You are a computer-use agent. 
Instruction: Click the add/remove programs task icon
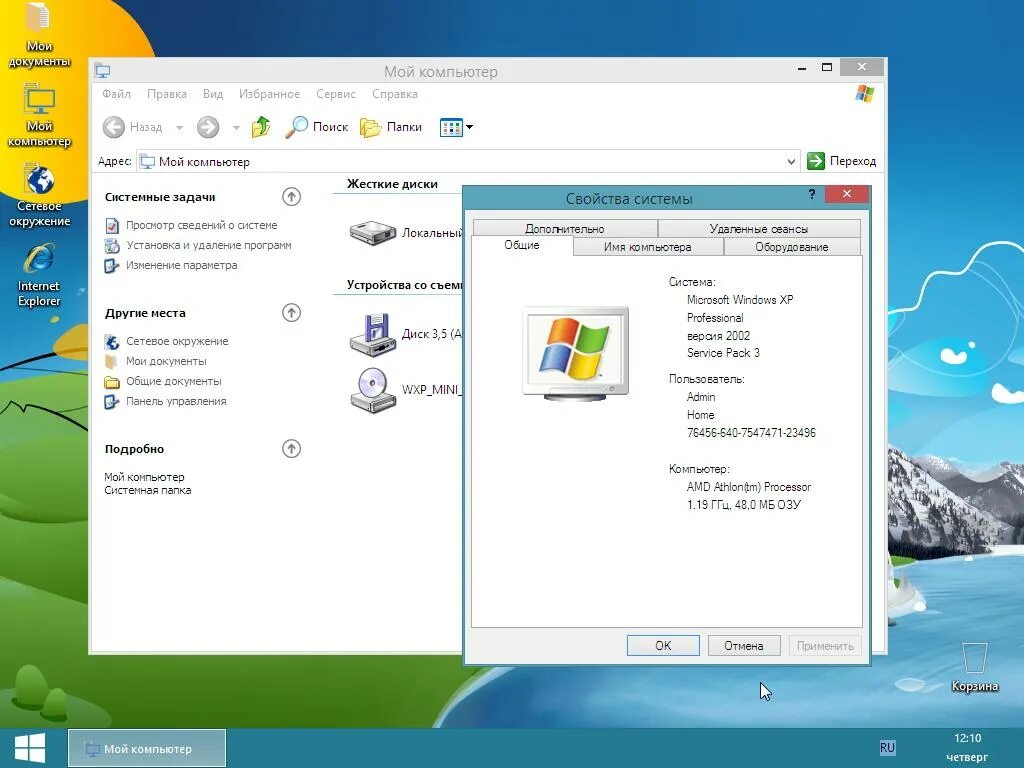click(x=112, y=246)
